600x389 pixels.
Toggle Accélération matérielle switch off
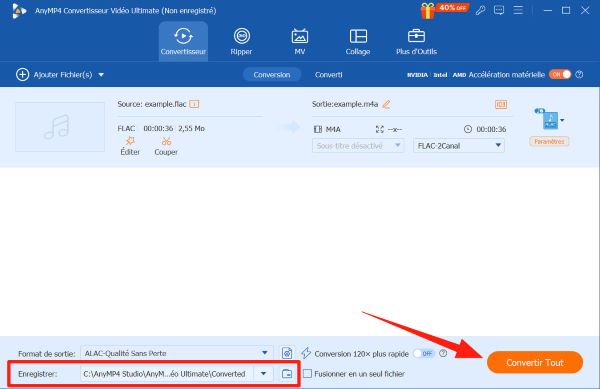click(x=560, y=75)
